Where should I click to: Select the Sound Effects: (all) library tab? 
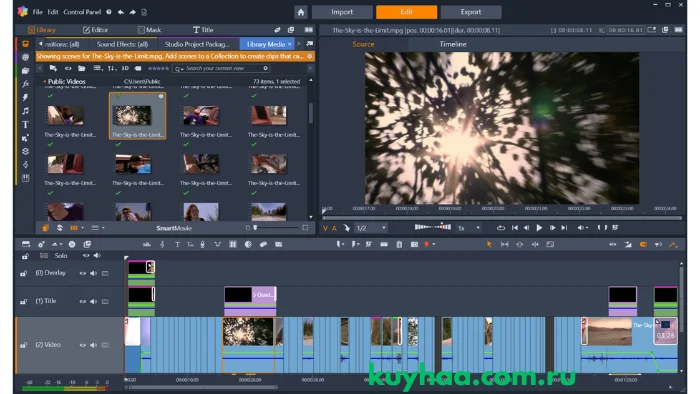(x=122, y=44)
